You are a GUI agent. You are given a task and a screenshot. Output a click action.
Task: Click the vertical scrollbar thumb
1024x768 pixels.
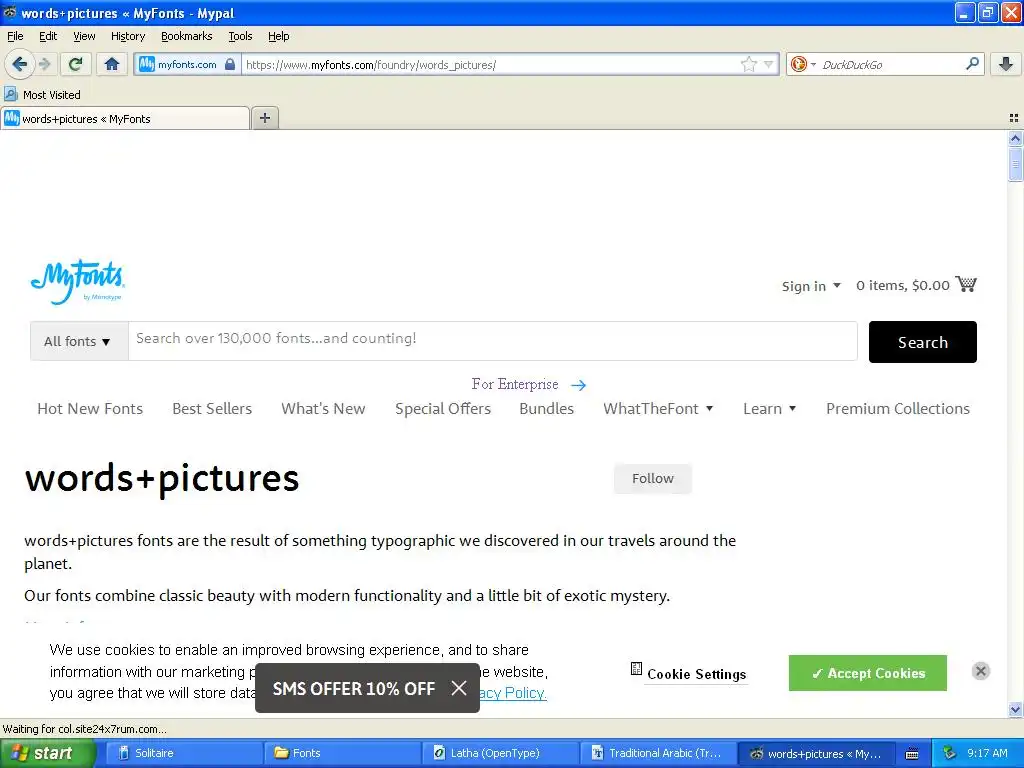click(x=1015, y=164)
